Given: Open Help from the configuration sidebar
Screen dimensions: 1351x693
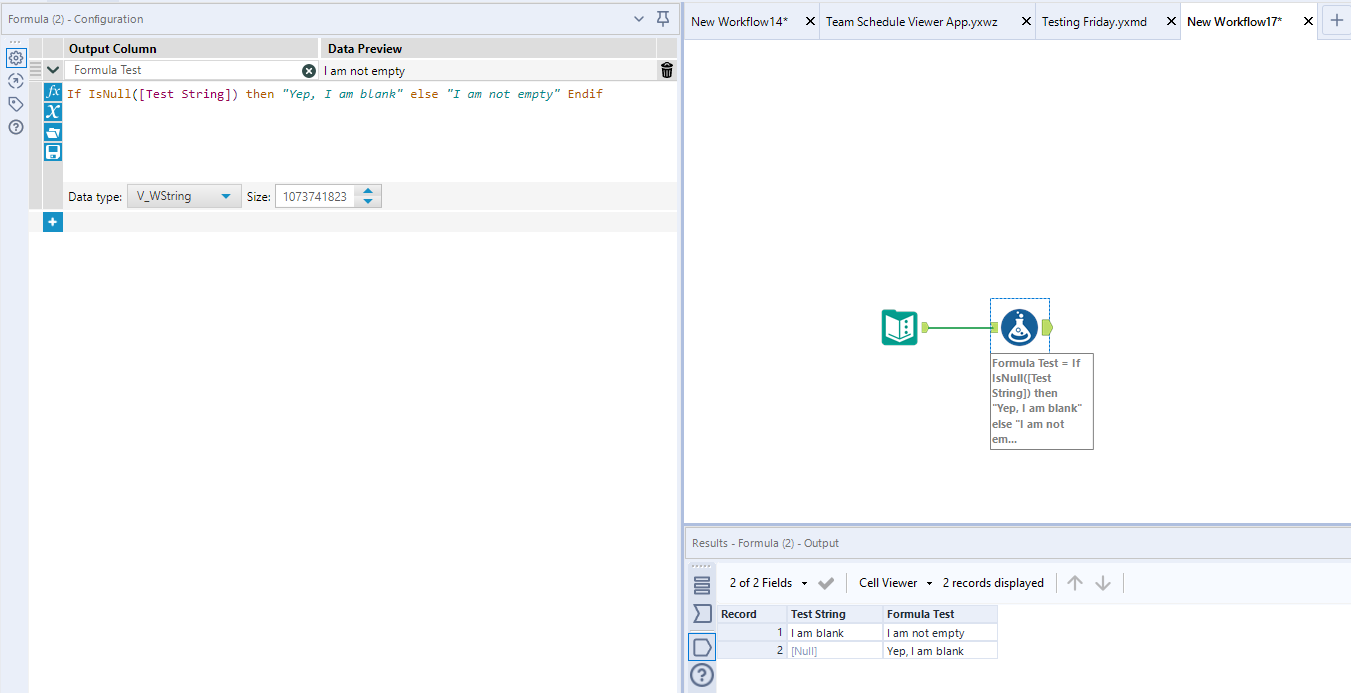Looking at the screenshot, I should tap(15, 127).
